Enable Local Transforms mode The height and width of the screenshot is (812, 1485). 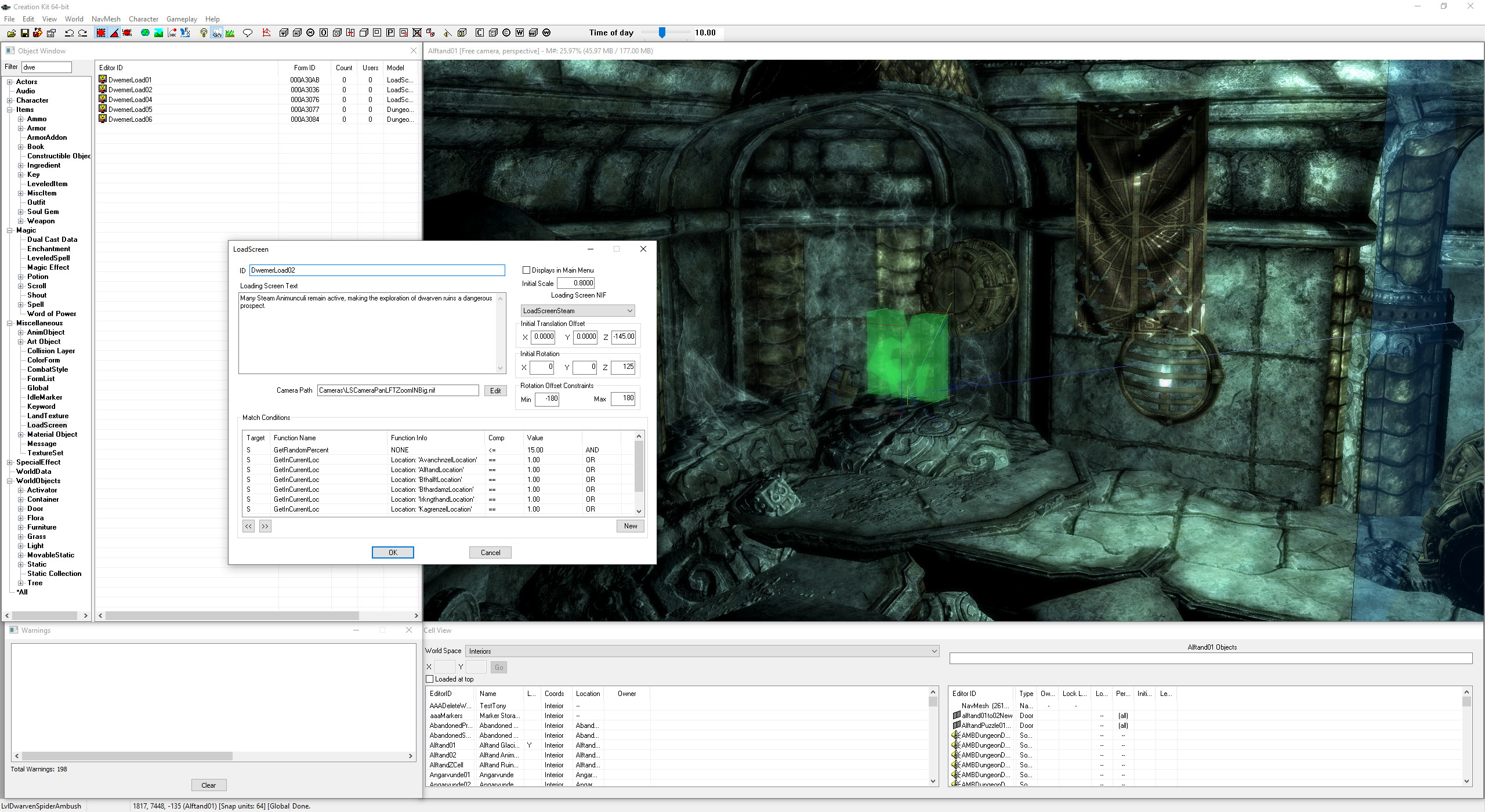coord(128,33)
